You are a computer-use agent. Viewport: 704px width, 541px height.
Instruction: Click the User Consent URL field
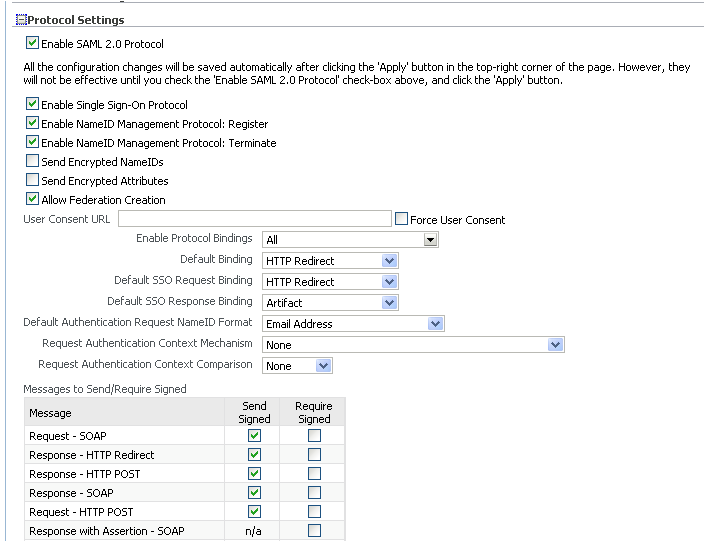(255, 219)
